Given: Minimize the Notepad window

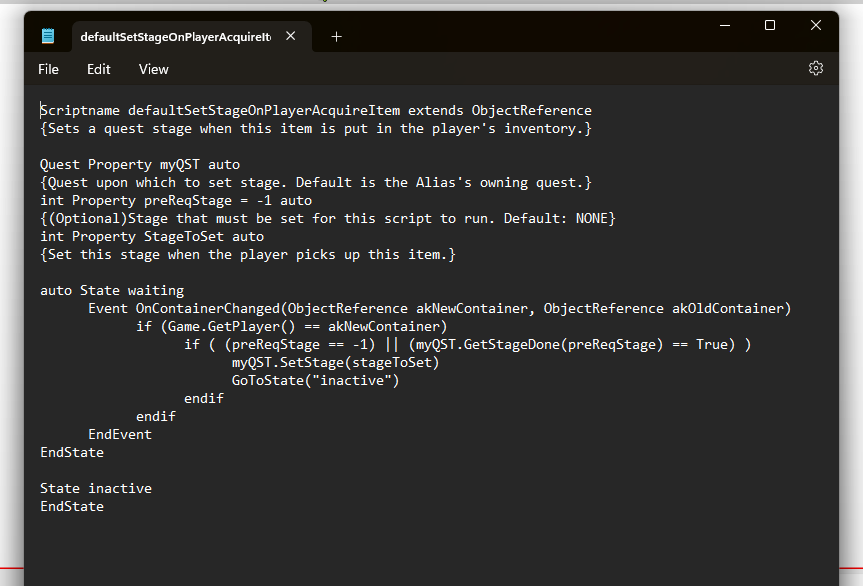Looking at the screenshot, I should [725, 25].
